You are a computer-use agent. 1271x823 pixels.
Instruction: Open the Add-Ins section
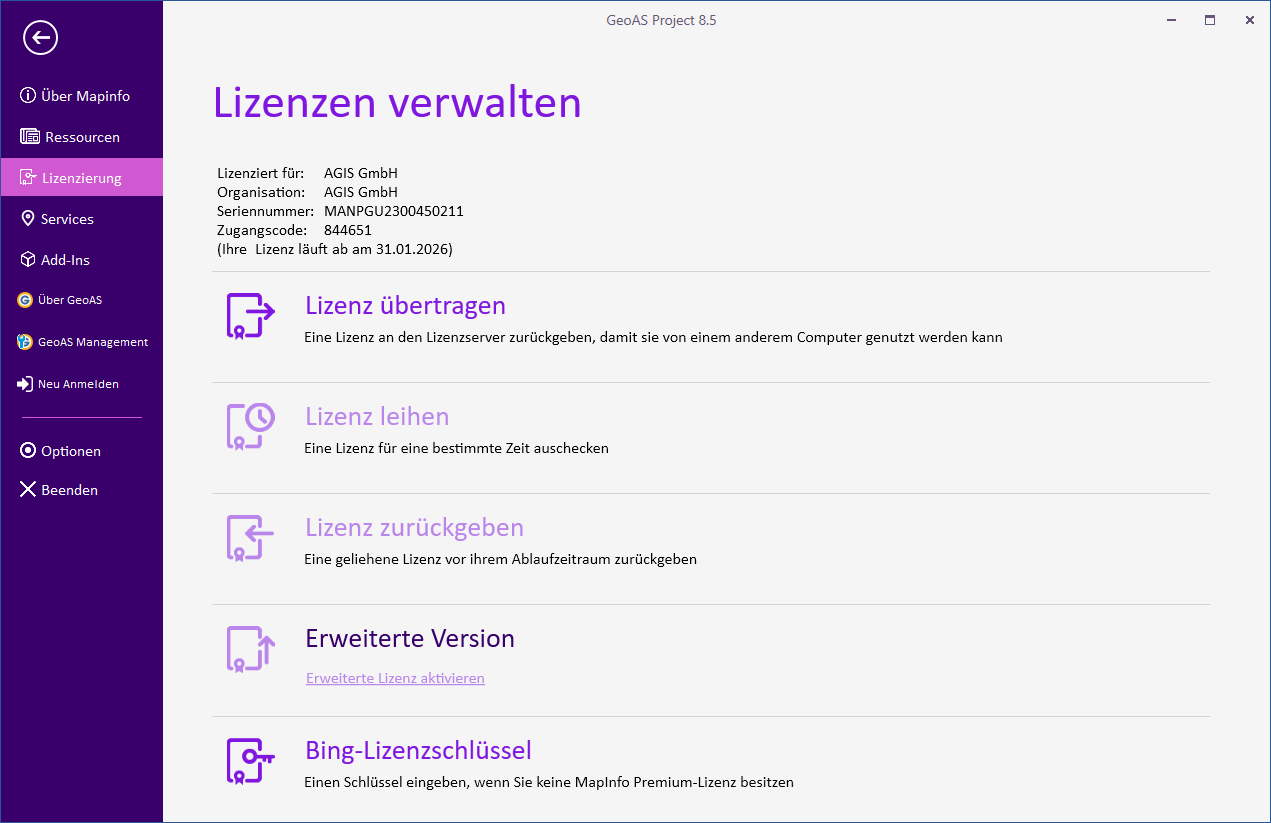[x=65, y=260]
